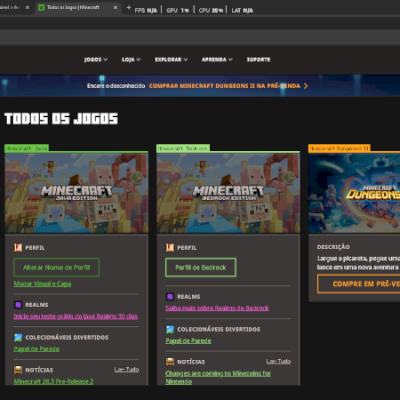Click Notícias icon in Bedrock card
400x400 pixels.
[170, 362]
